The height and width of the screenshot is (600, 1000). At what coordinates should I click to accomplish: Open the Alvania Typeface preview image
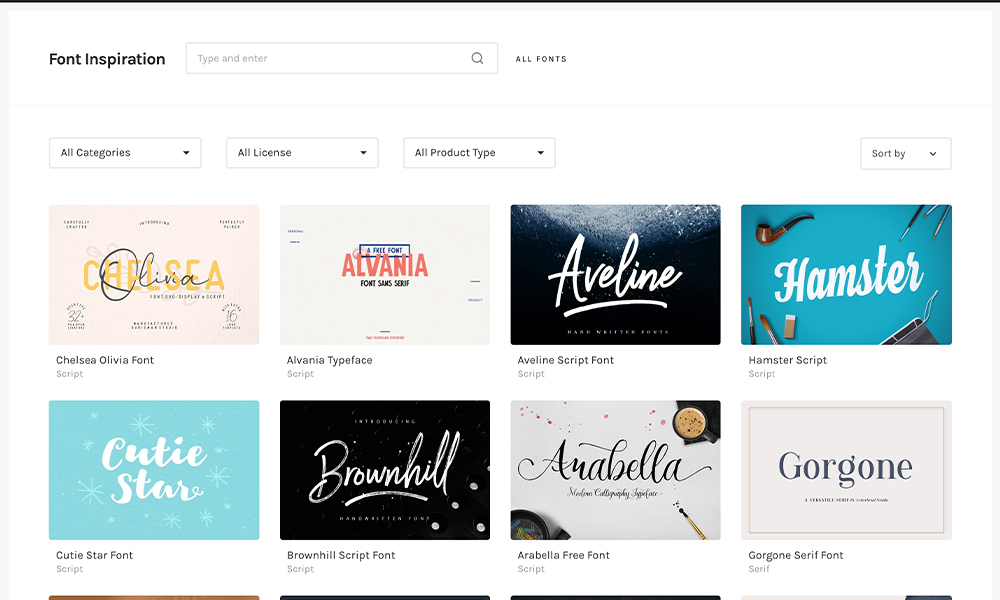pyautogui.click(x=385, y=275)
